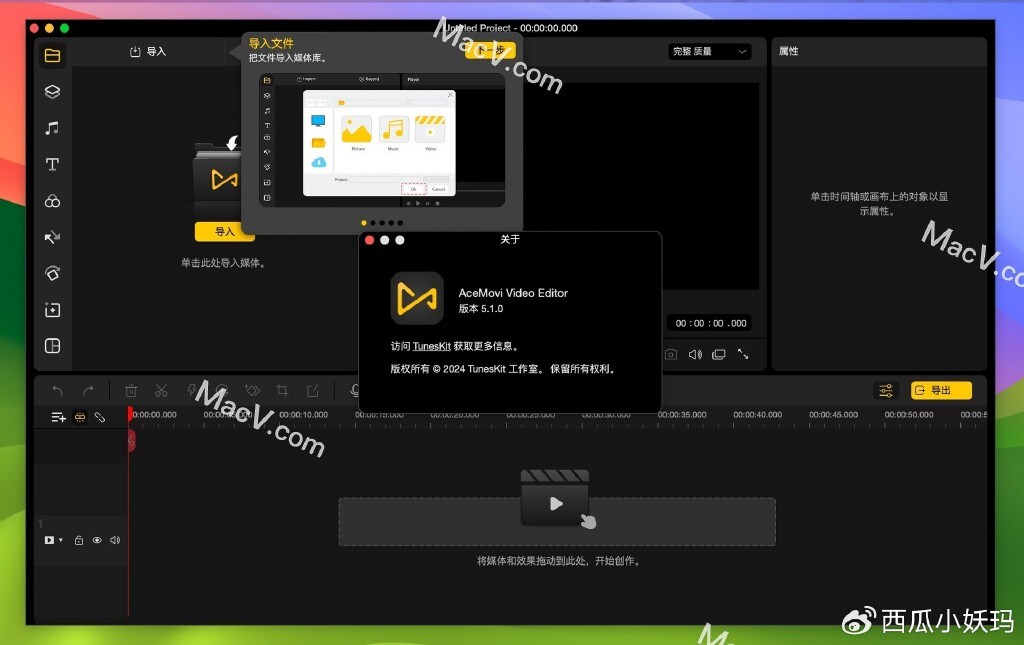The width and height of the screenshot is (1024, 645).
Task: Click the Edit pencil-box icon in timeline toolbar
Action: click(313, 390)
